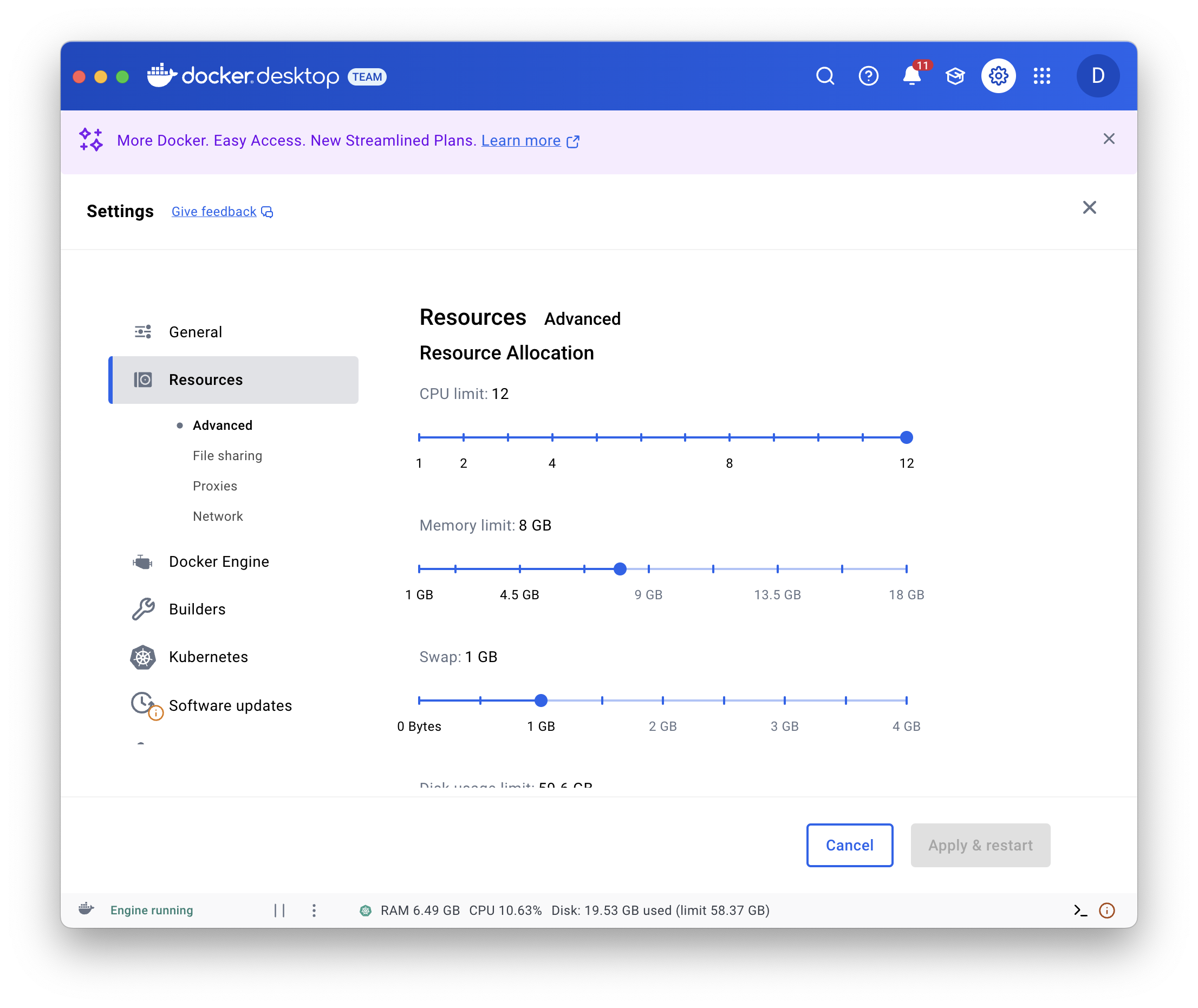Select the Advanced resources subsection
The image size is (1198, 1008).
point(223,424)
